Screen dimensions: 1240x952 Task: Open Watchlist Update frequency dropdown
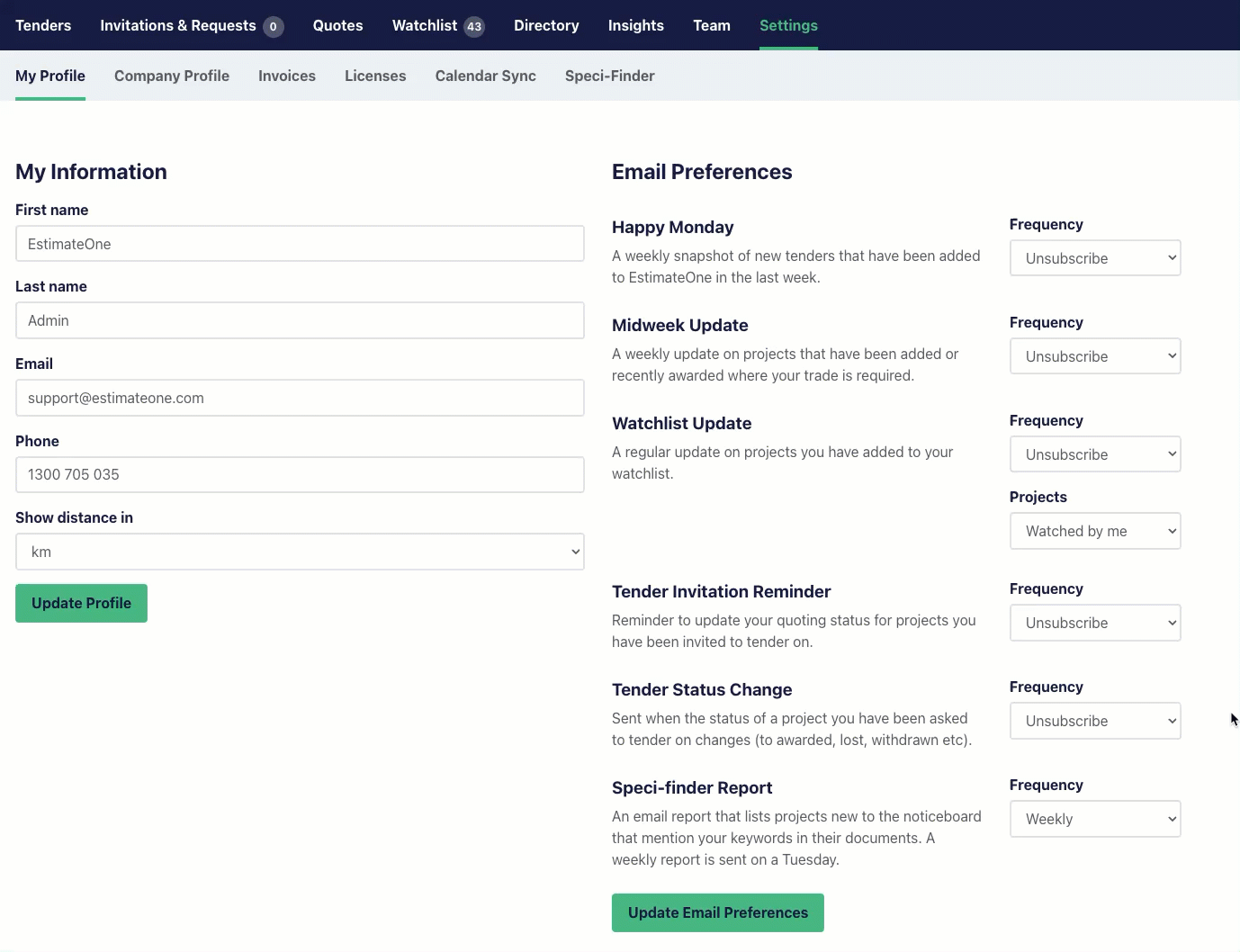click(1095, 454)
